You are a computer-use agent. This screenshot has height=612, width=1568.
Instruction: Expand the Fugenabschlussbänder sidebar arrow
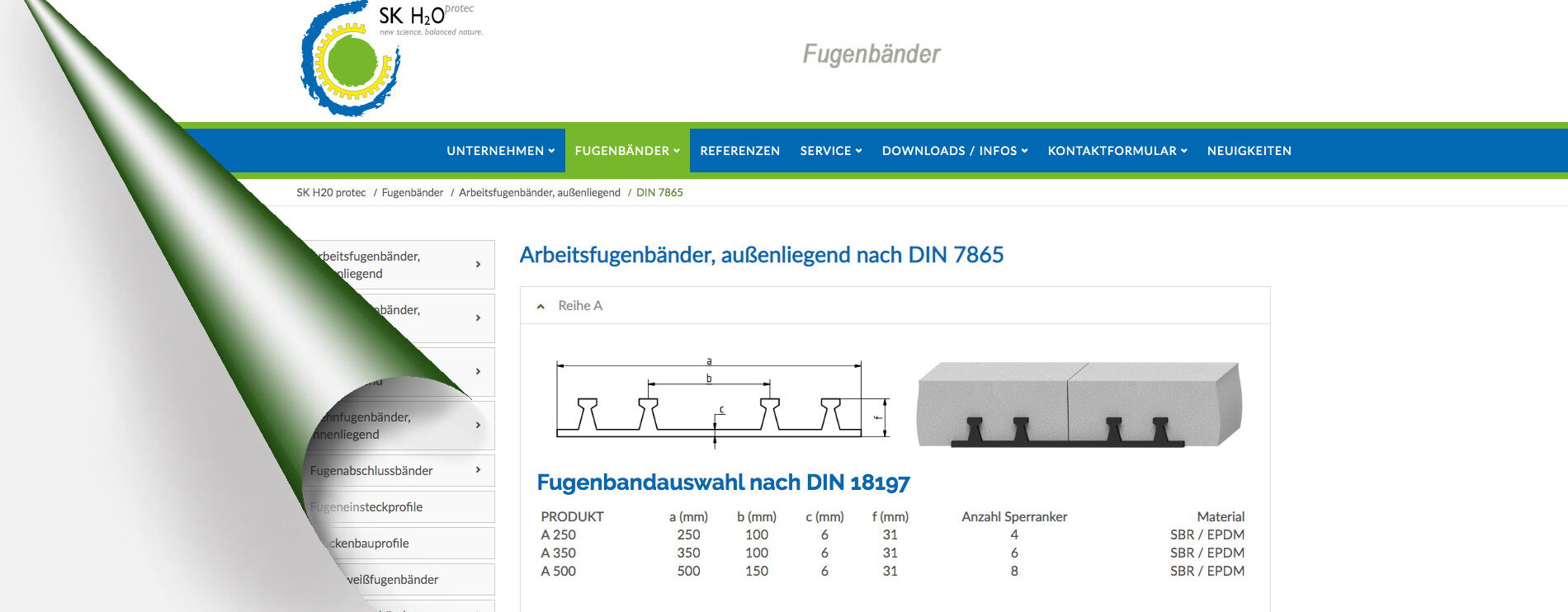[478, 470]
